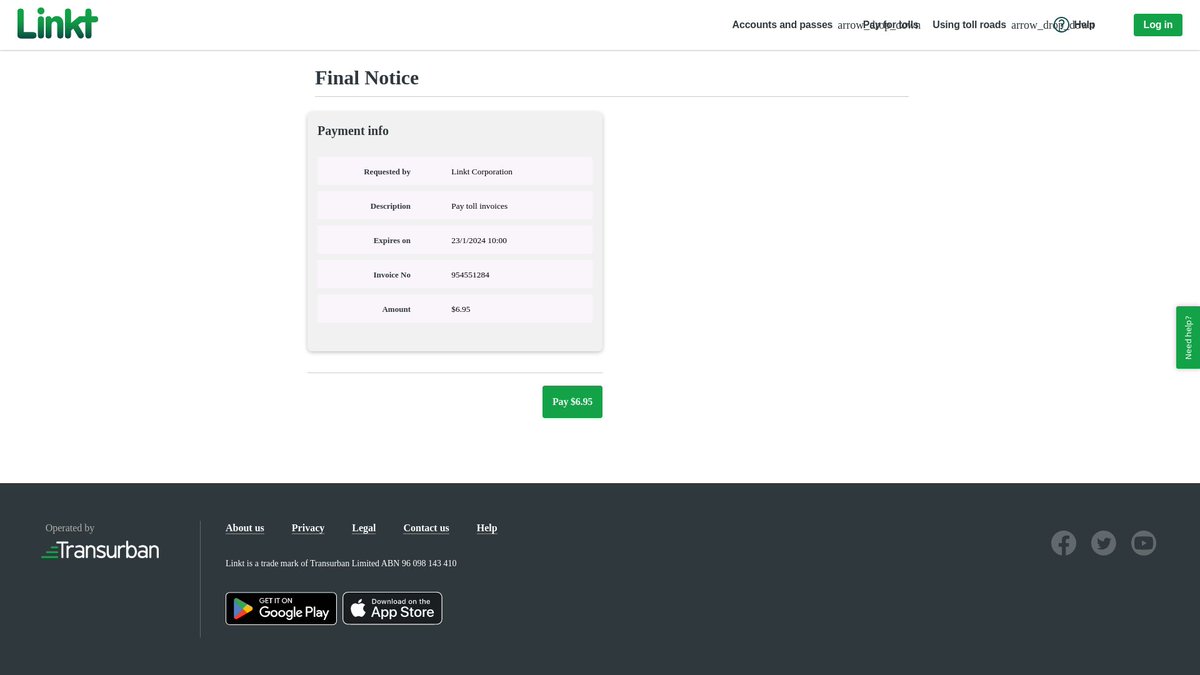Select the Invoice No label
Image resolution: width=1200 pixels, height=675 pixels.
(x=392, y=275)
